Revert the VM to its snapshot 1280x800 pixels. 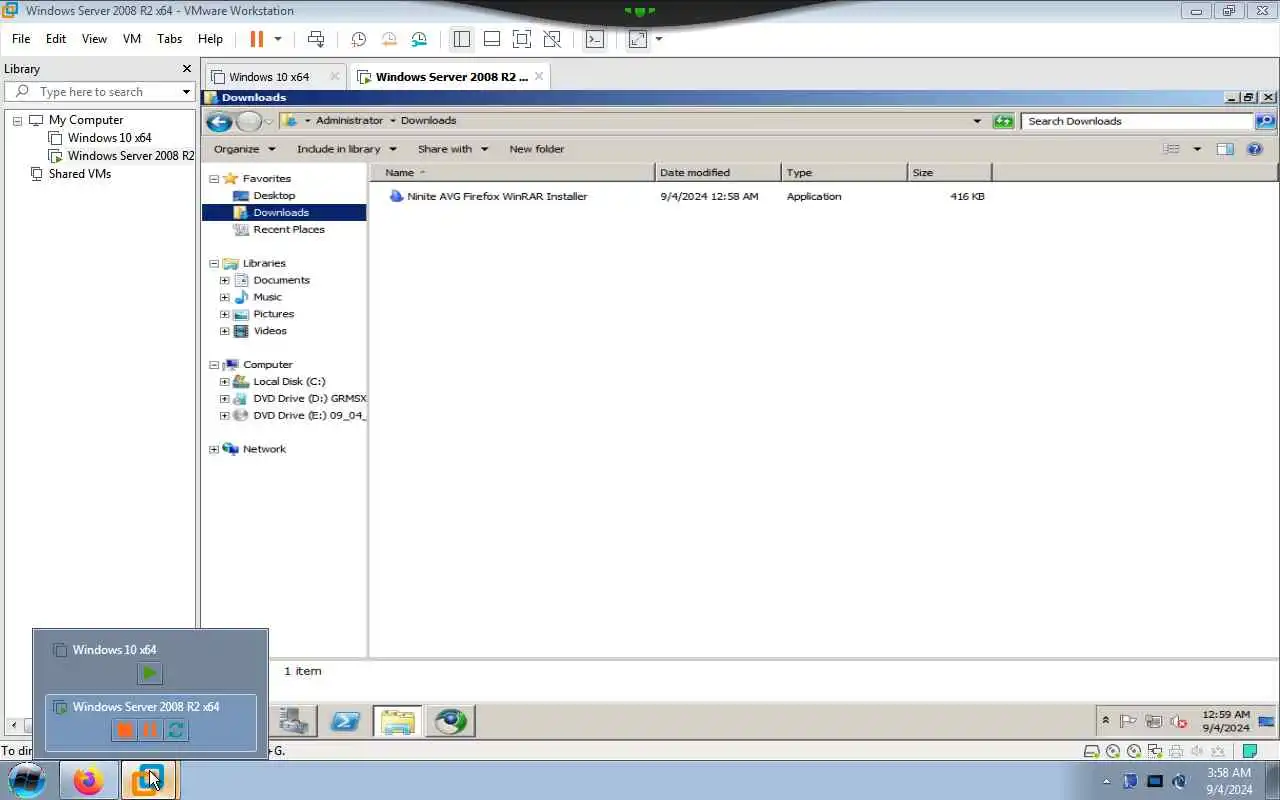[389, 39]
